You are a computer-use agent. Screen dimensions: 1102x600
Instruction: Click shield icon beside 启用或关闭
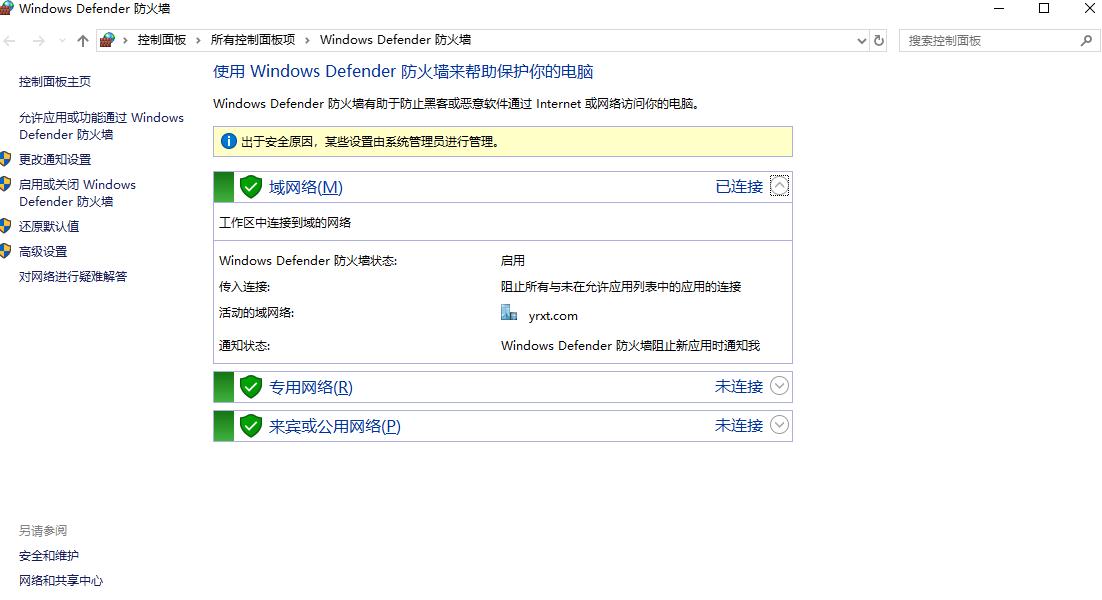[6, 184]
